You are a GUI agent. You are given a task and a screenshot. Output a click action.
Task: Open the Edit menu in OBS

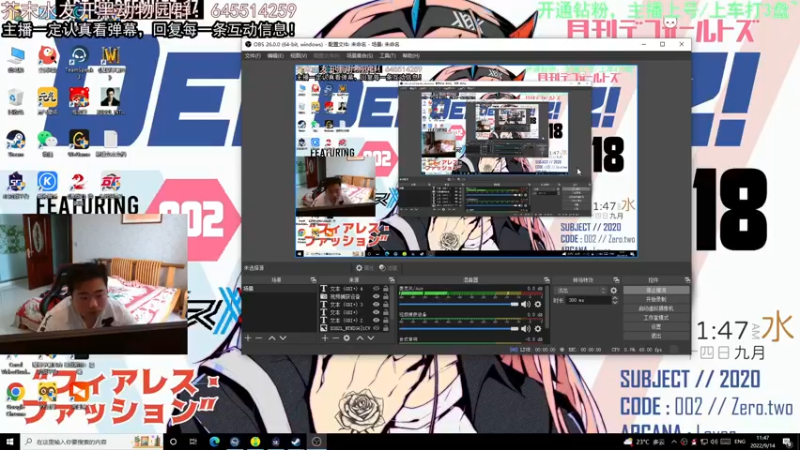pos(275,56)
